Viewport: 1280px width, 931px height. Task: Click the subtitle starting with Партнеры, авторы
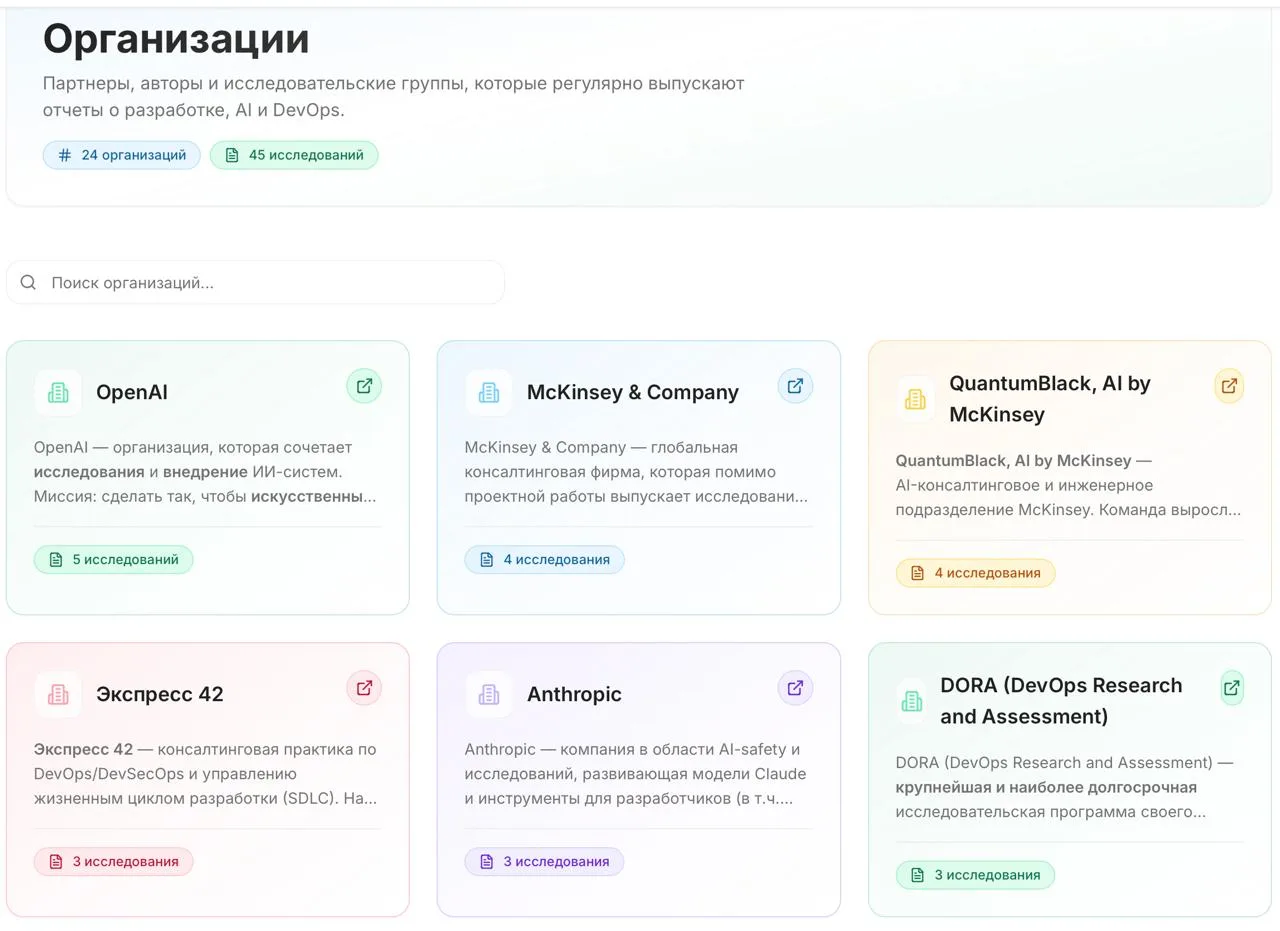(394, 97)
